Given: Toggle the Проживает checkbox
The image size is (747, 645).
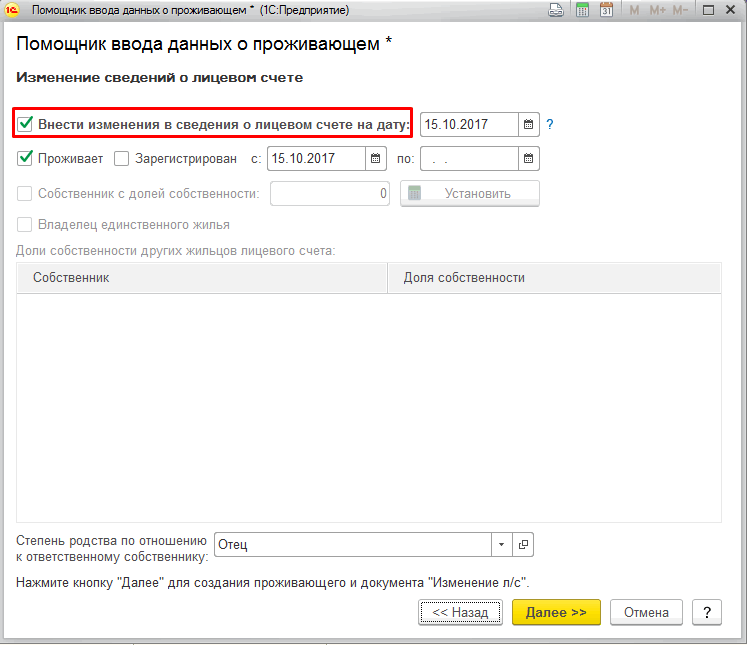Looking at the screenshot, I should (x=26, y=158).
